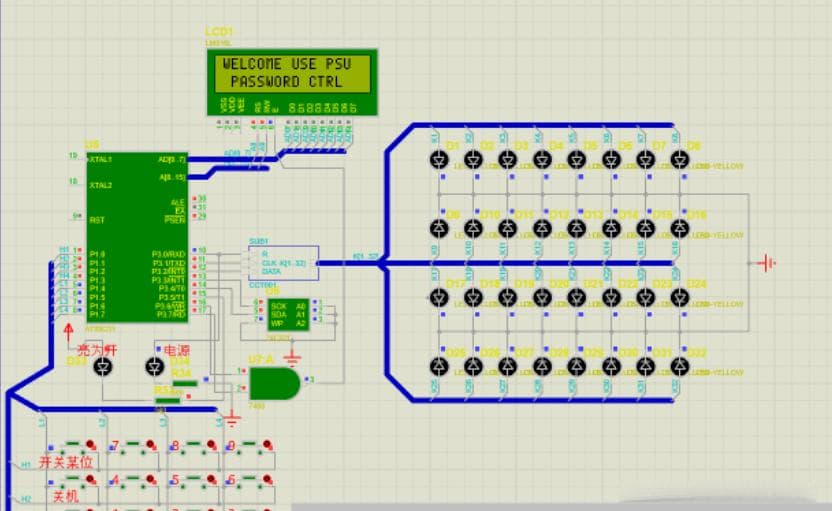
Task: Toggle the red latch dot of key 4
Action: (150, 480)
